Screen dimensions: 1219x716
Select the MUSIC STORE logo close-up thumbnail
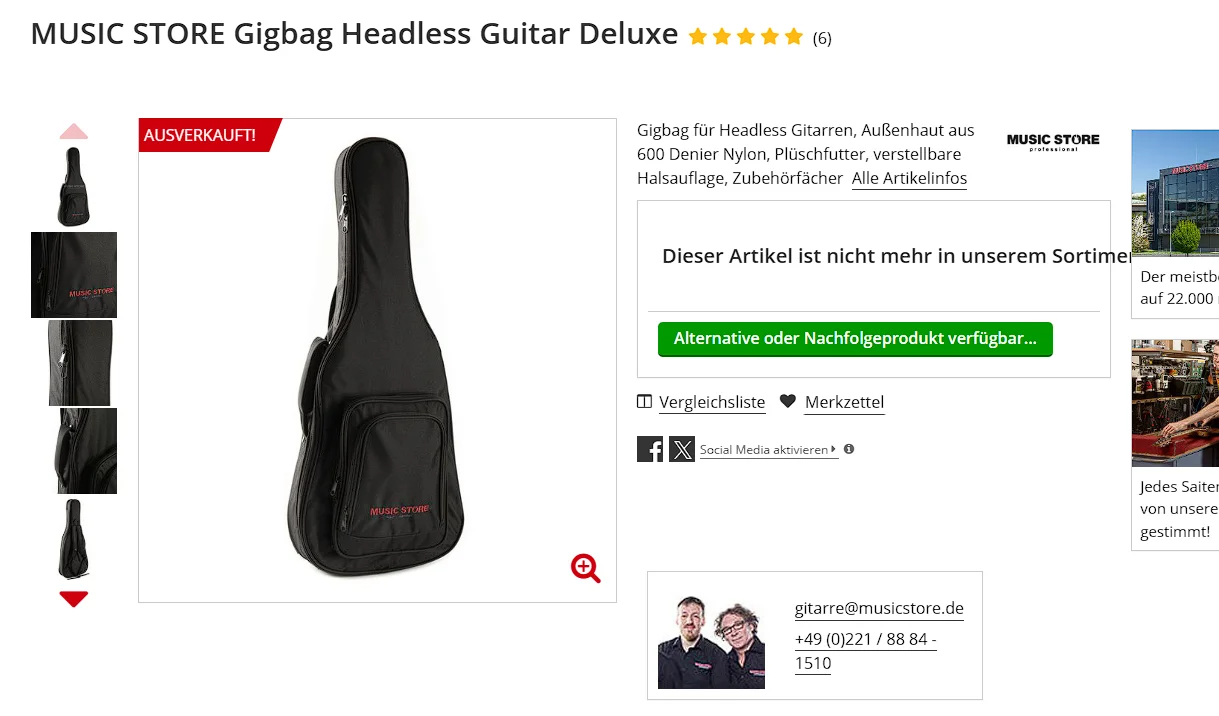click(x=74, y=275)
